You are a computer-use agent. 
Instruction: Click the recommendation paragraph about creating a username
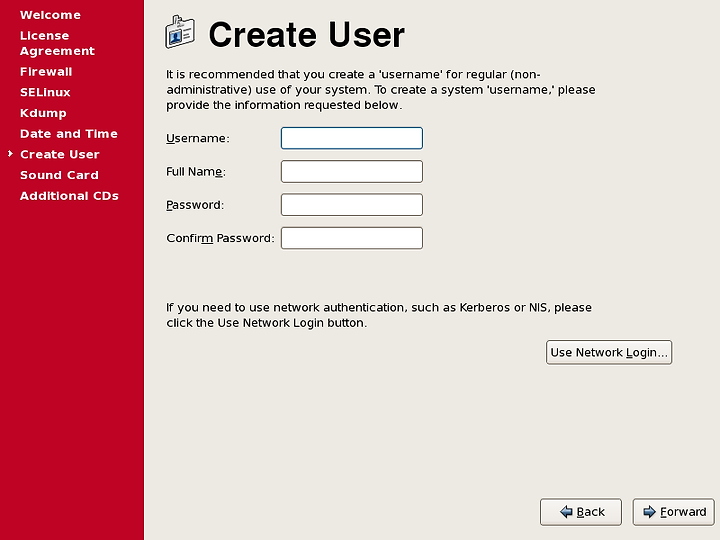coord(381,90)
